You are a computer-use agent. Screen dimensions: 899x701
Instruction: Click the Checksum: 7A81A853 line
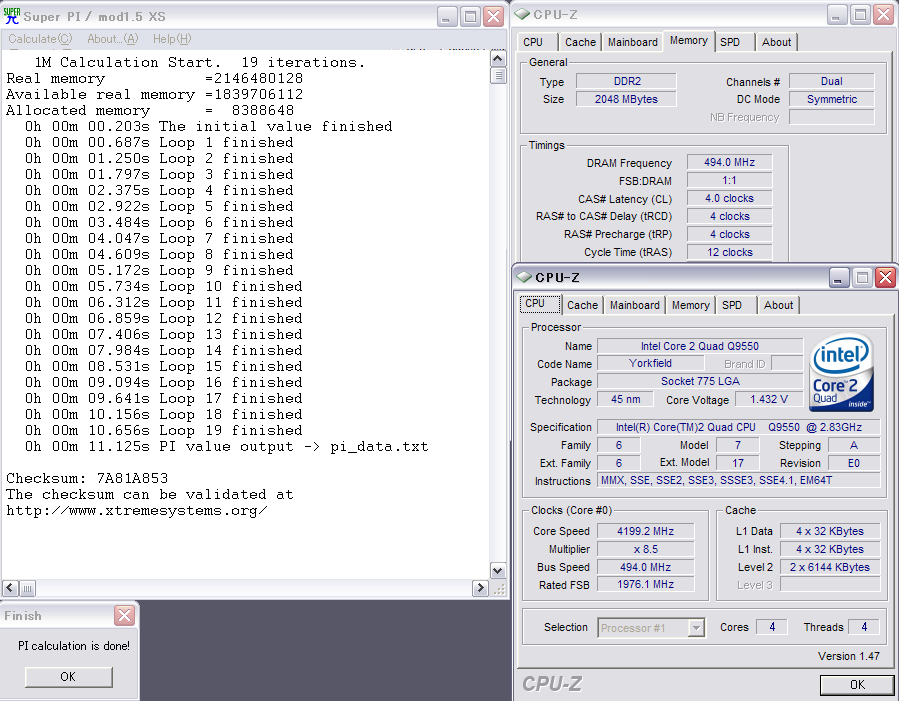[87, 478]
